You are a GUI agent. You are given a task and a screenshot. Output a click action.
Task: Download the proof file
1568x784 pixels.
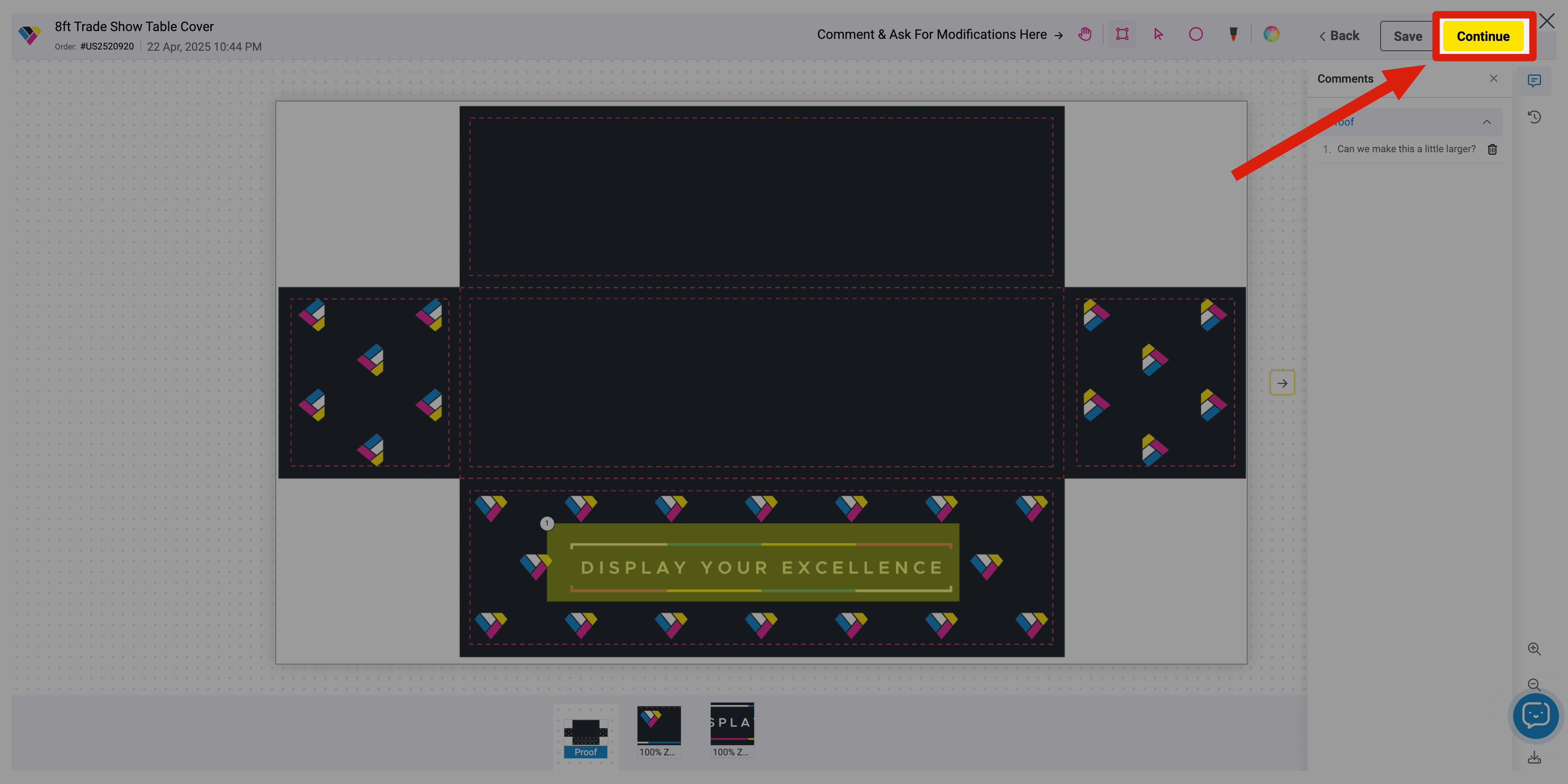(1534, 758)
